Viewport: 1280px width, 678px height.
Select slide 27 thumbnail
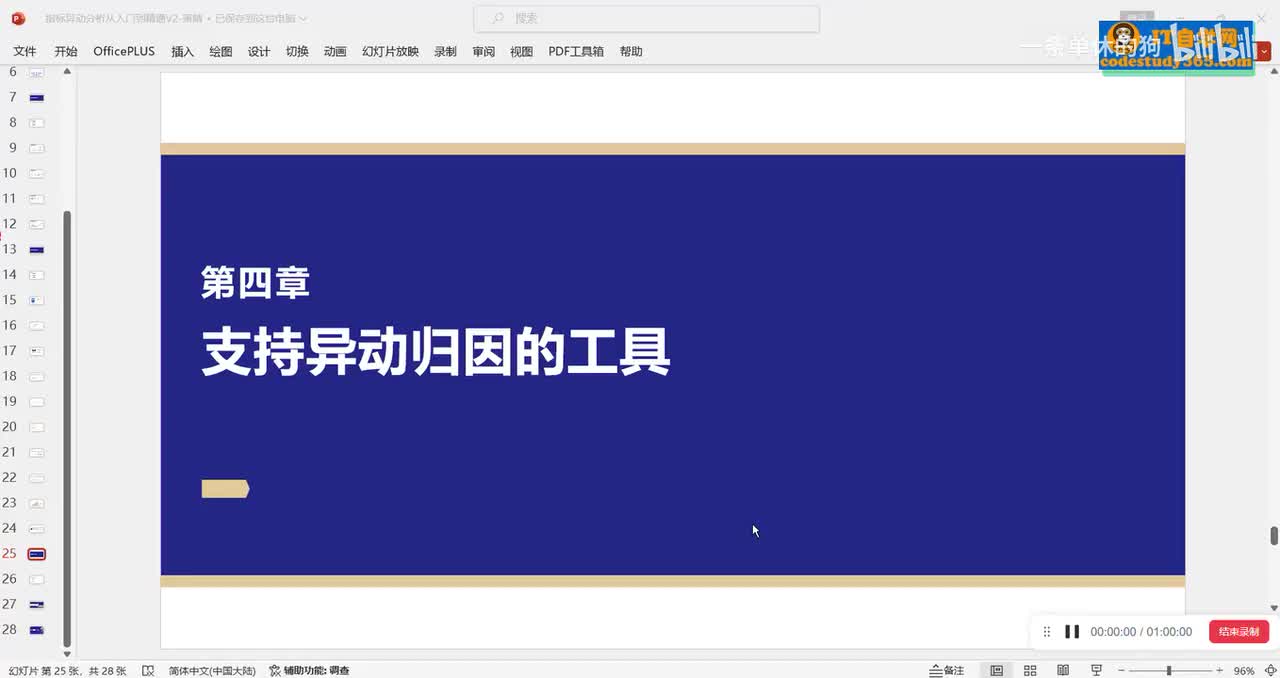click(x=36, y=604)
